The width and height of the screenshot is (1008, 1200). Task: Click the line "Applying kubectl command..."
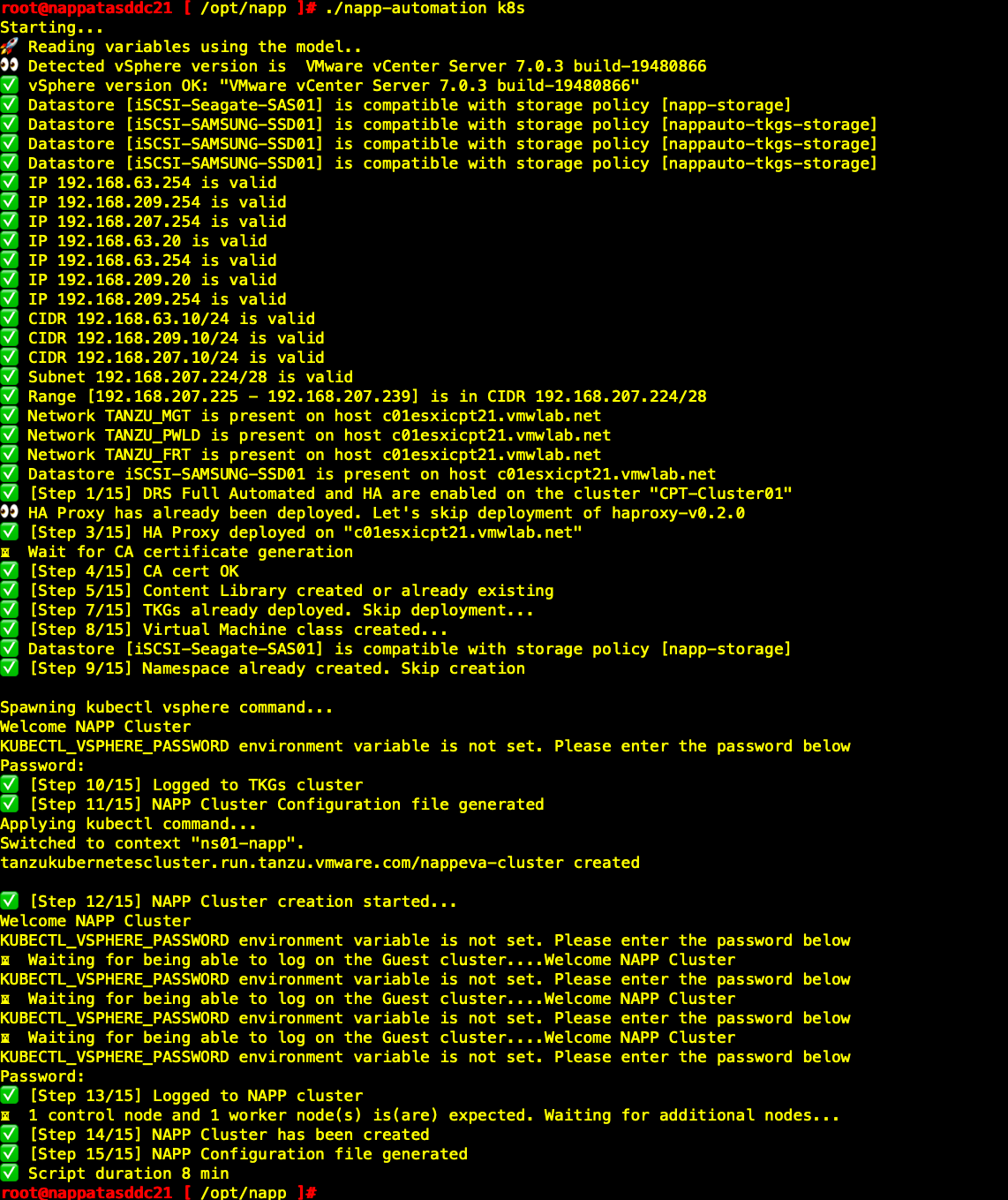[129, 824]
